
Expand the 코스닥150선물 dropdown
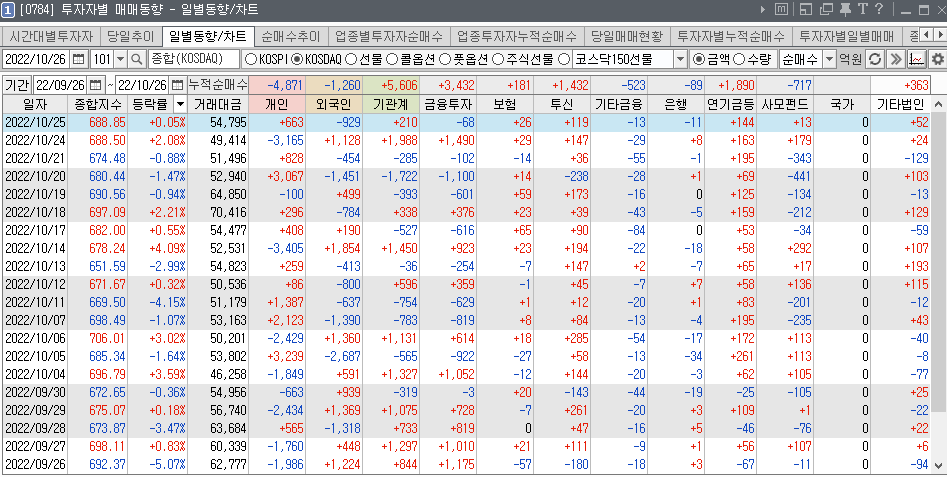pyautogui.click(x=679, y=59)
